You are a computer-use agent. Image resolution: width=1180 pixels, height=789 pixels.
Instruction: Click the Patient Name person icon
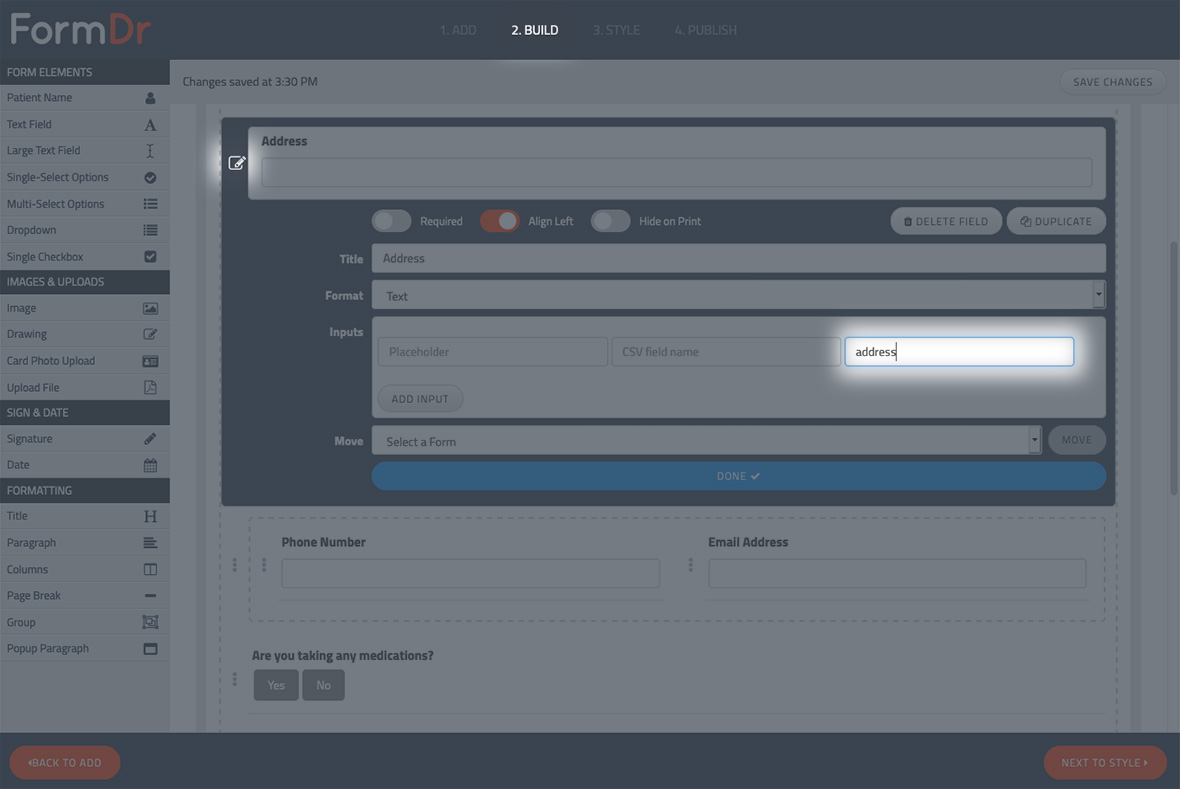(151, 98)
